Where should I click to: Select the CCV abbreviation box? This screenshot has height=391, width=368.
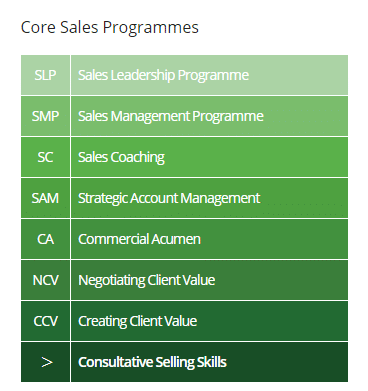pyautogui.click(x=45, y=321)
